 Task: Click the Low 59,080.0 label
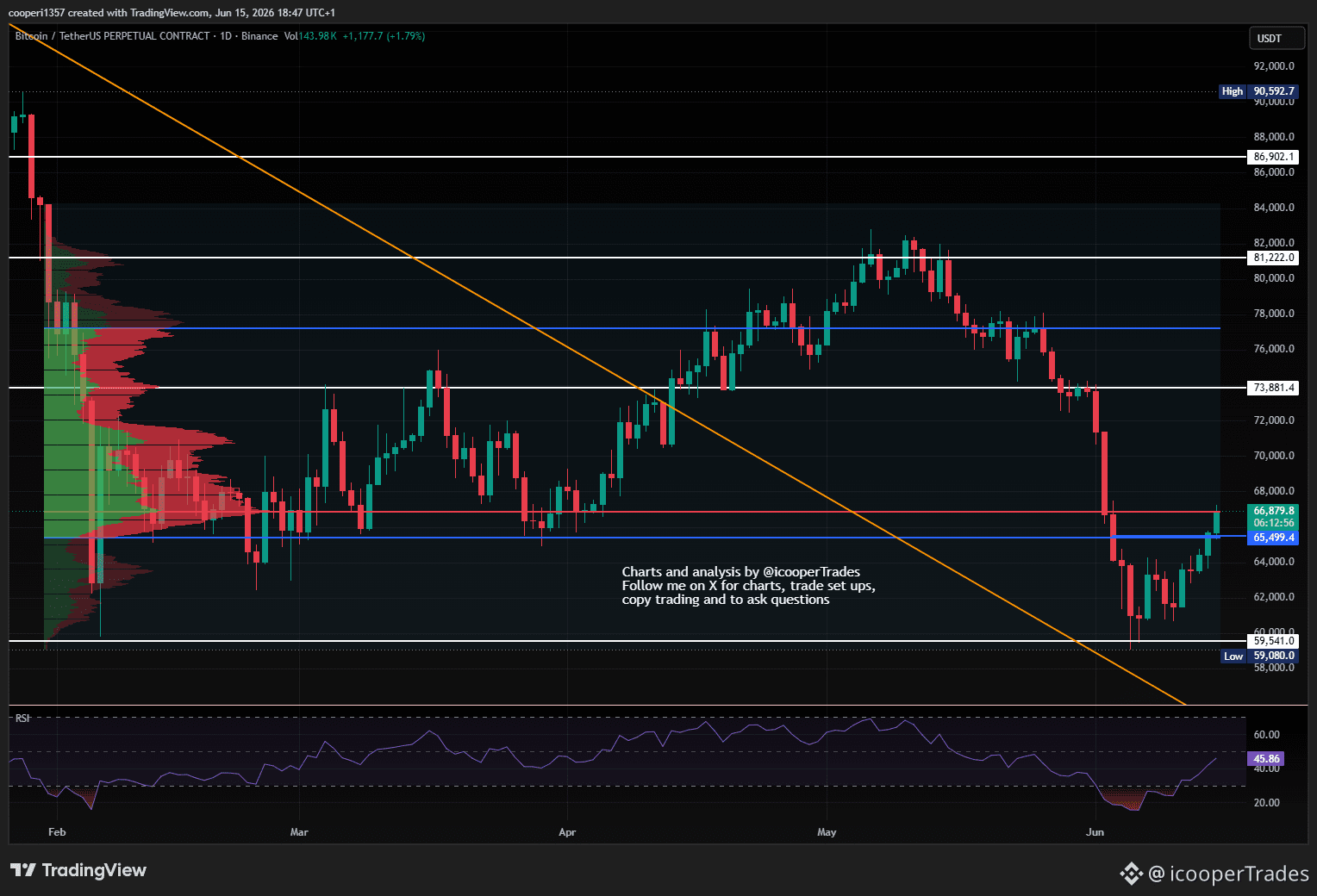(x=1259, y=656)
